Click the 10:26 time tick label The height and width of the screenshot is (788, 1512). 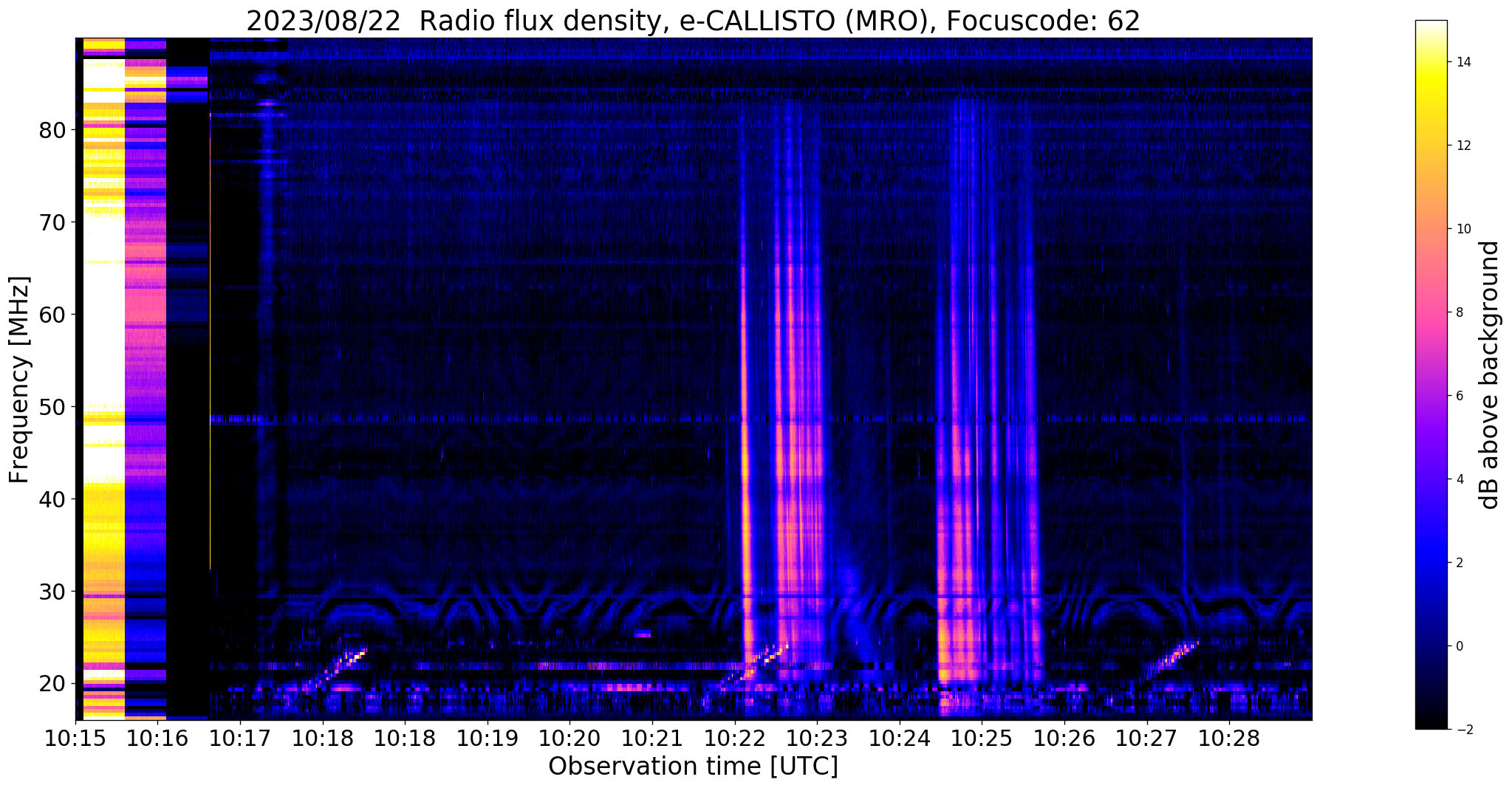(x=1064, y=739)
